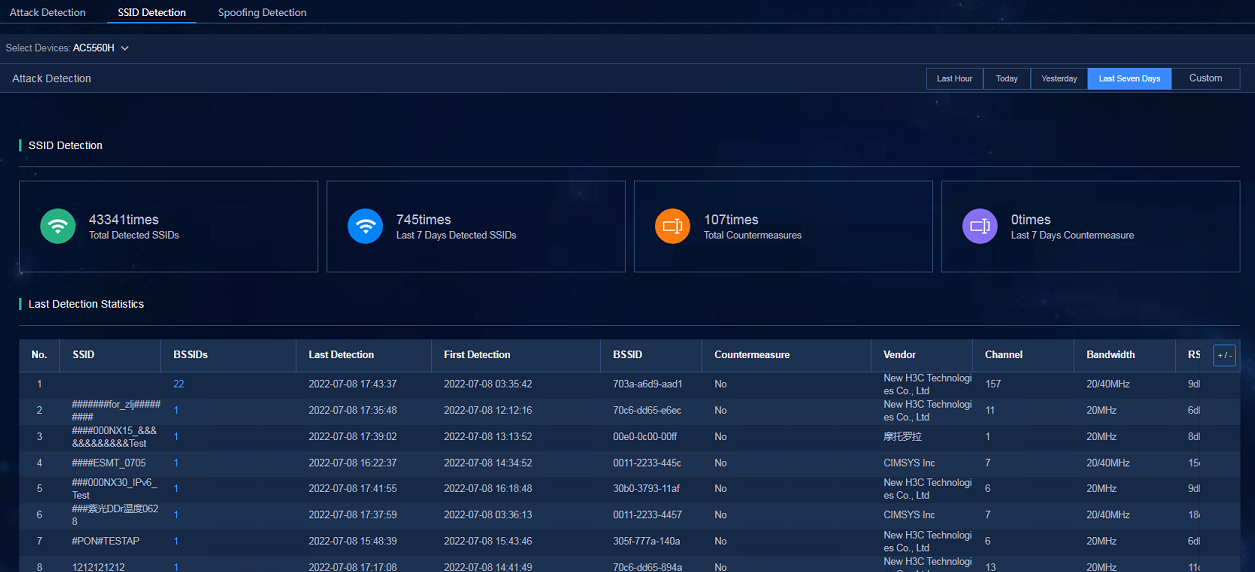Click the 107times countermeasures value
Image resolution: width=1255 pixels, height=572 pixels.
coord(731,219)
